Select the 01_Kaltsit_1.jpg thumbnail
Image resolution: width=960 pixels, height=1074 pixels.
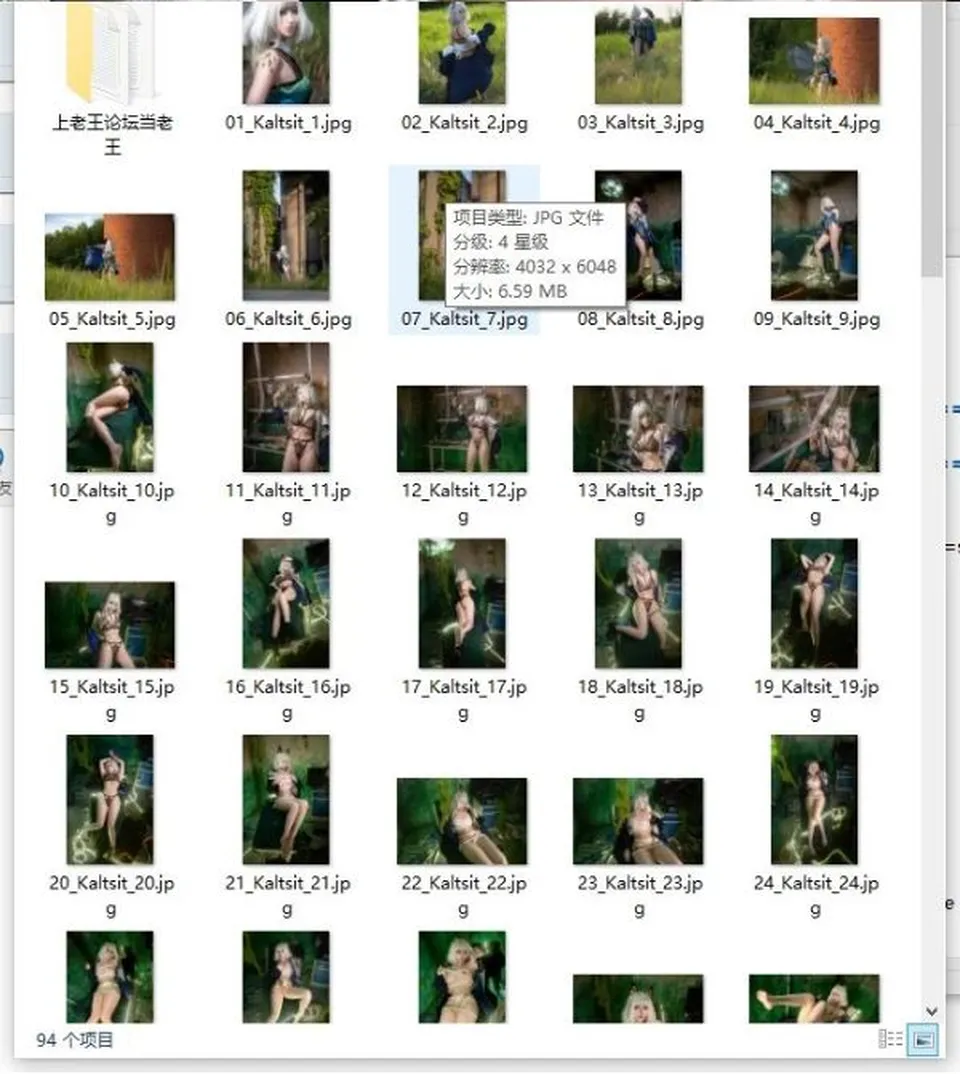click(x=286, y=53)
